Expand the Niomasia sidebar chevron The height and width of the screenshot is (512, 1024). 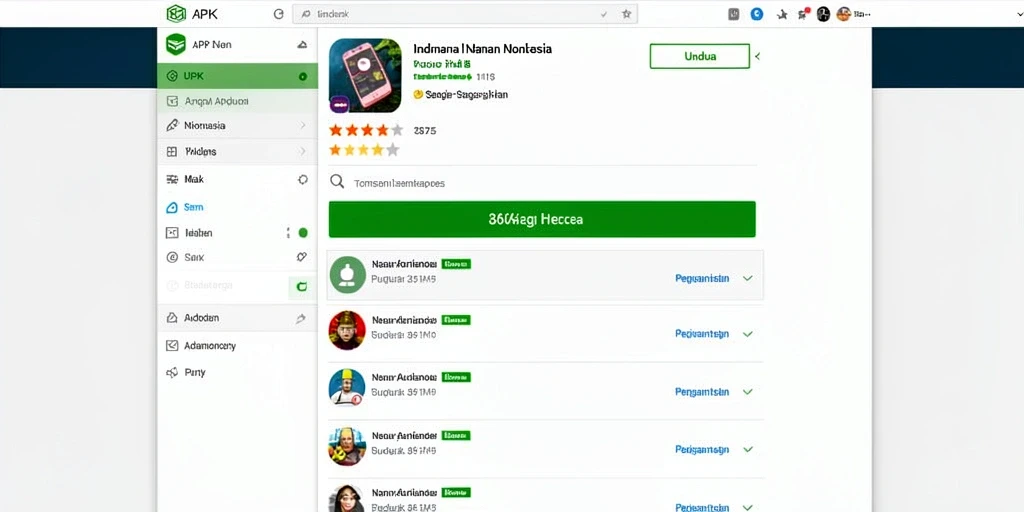(303, 125)
